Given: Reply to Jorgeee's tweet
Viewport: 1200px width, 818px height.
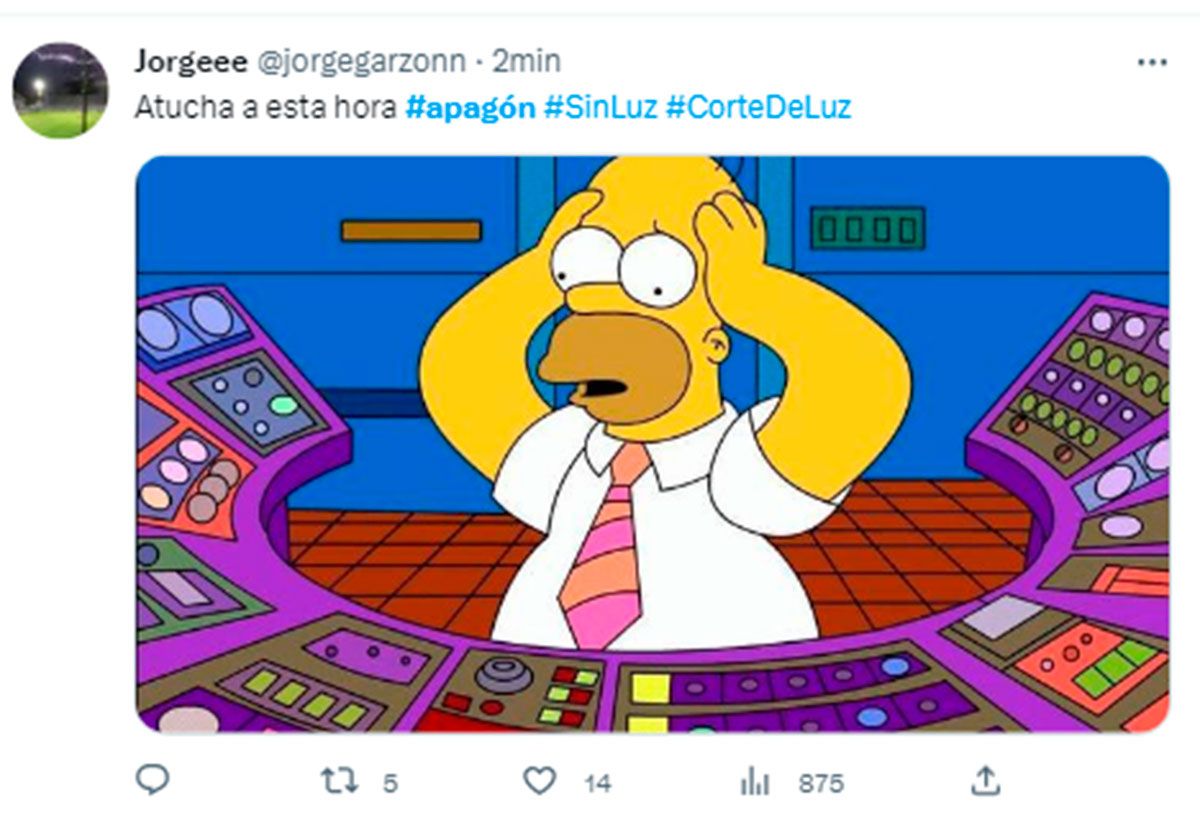Looking at the screenshot, I should pos(152,781).
